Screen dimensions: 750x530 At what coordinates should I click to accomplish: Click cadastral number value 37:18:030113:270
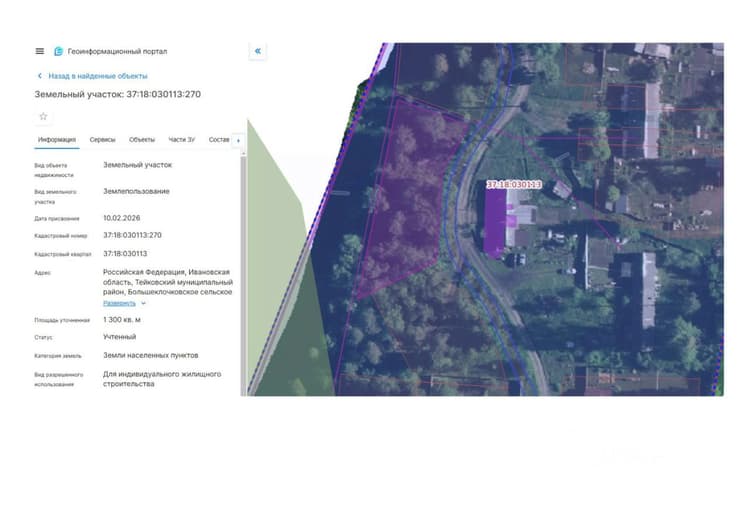coord(132,235)
